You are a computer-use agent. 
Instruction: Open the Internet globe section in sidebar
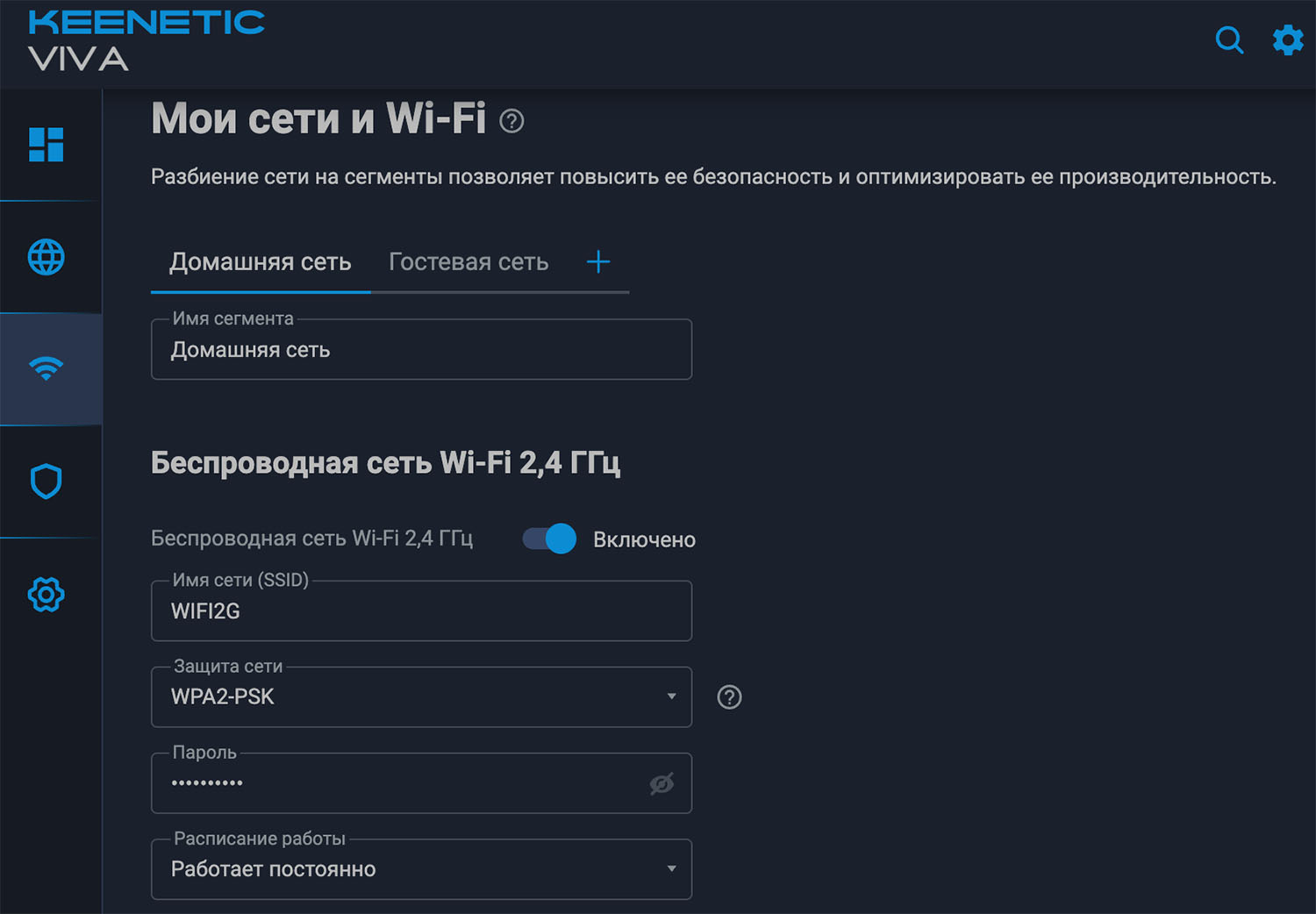coord(46,257)
